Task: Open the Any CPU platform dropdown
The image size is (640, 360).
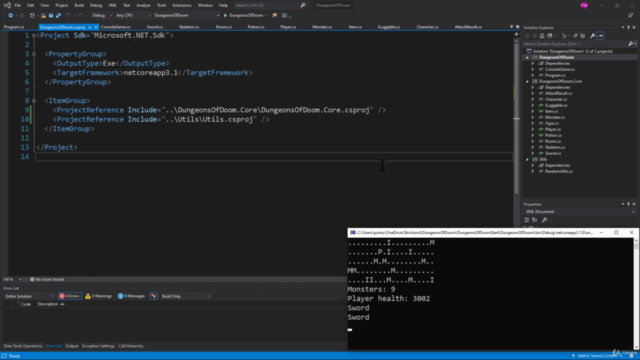Action: 133,16
